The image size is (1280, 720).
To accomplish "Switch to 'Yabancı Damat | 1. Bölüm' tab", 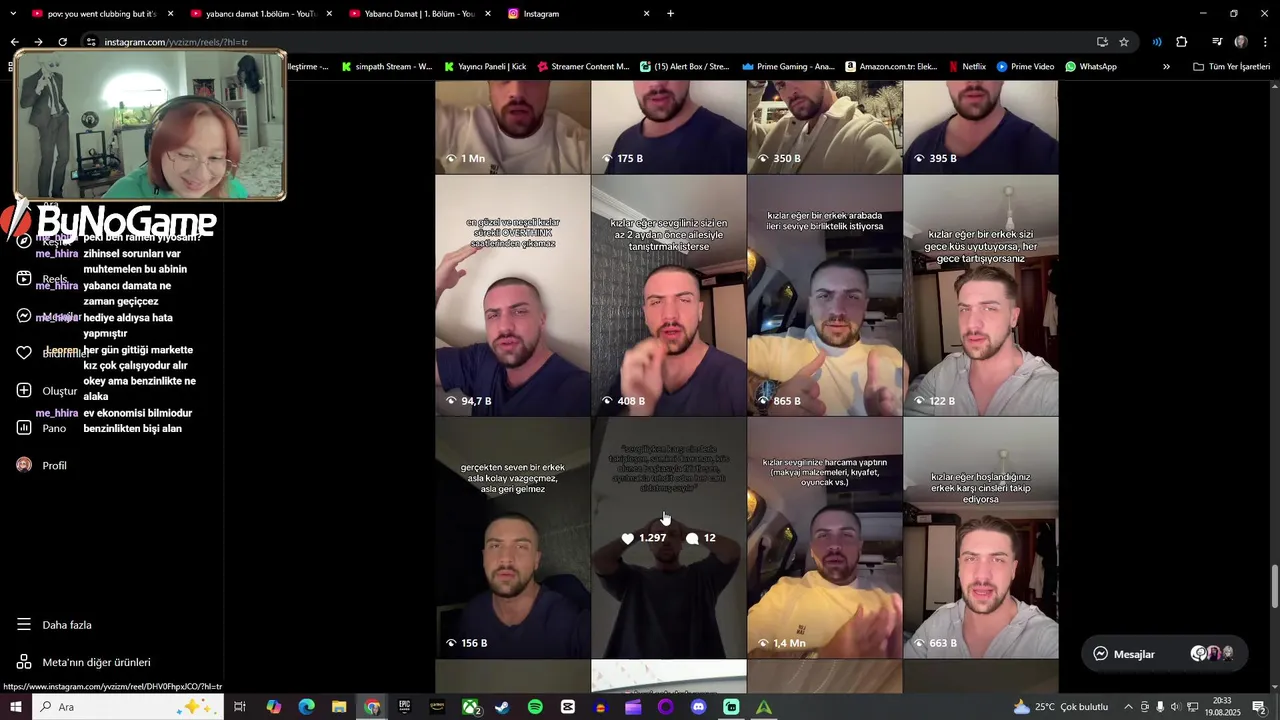I will tap(420, 14).
